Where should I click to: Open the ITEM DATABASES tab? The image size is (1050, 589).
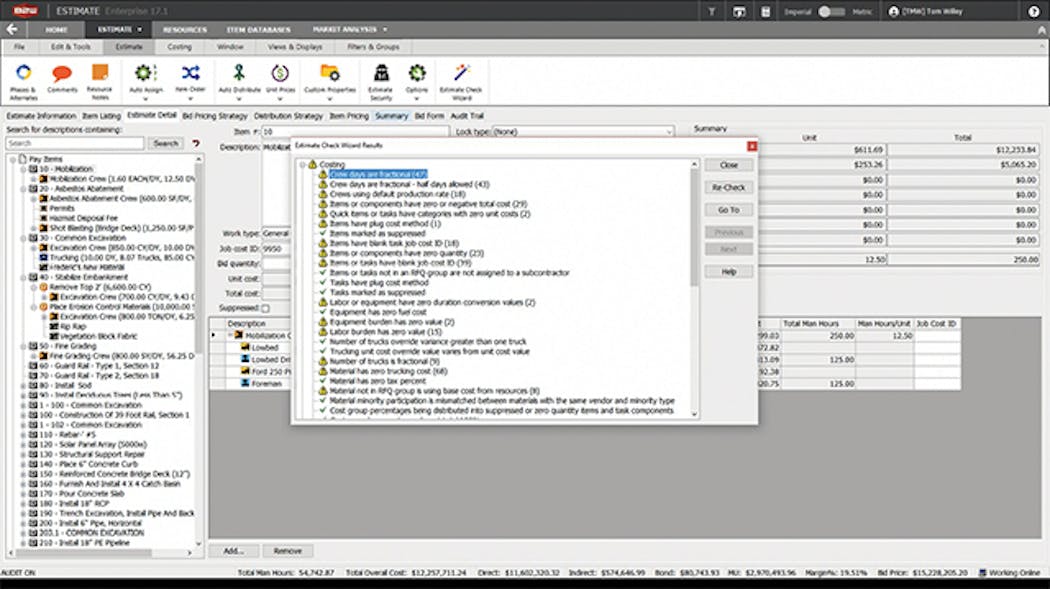258,29
